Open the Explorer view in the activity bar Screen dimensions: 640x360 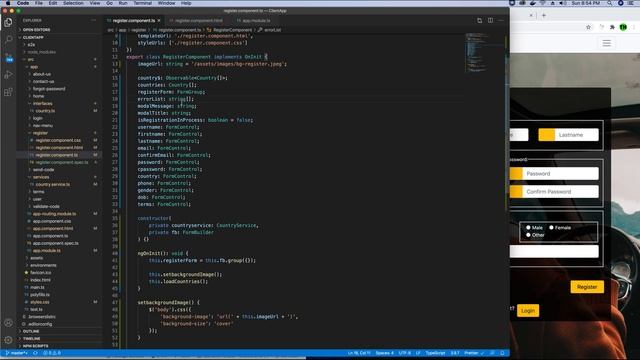[8, 22]
